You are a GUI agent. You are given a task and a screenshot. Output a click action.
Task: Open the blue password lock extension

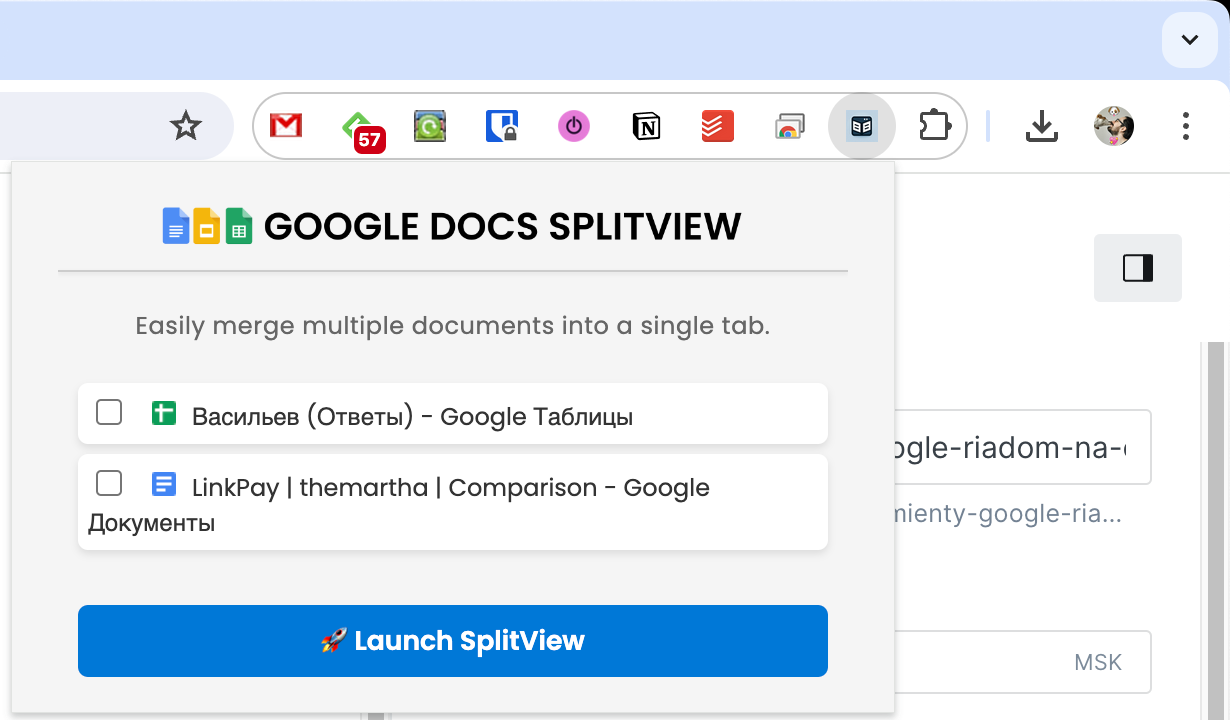click(502, 126)
